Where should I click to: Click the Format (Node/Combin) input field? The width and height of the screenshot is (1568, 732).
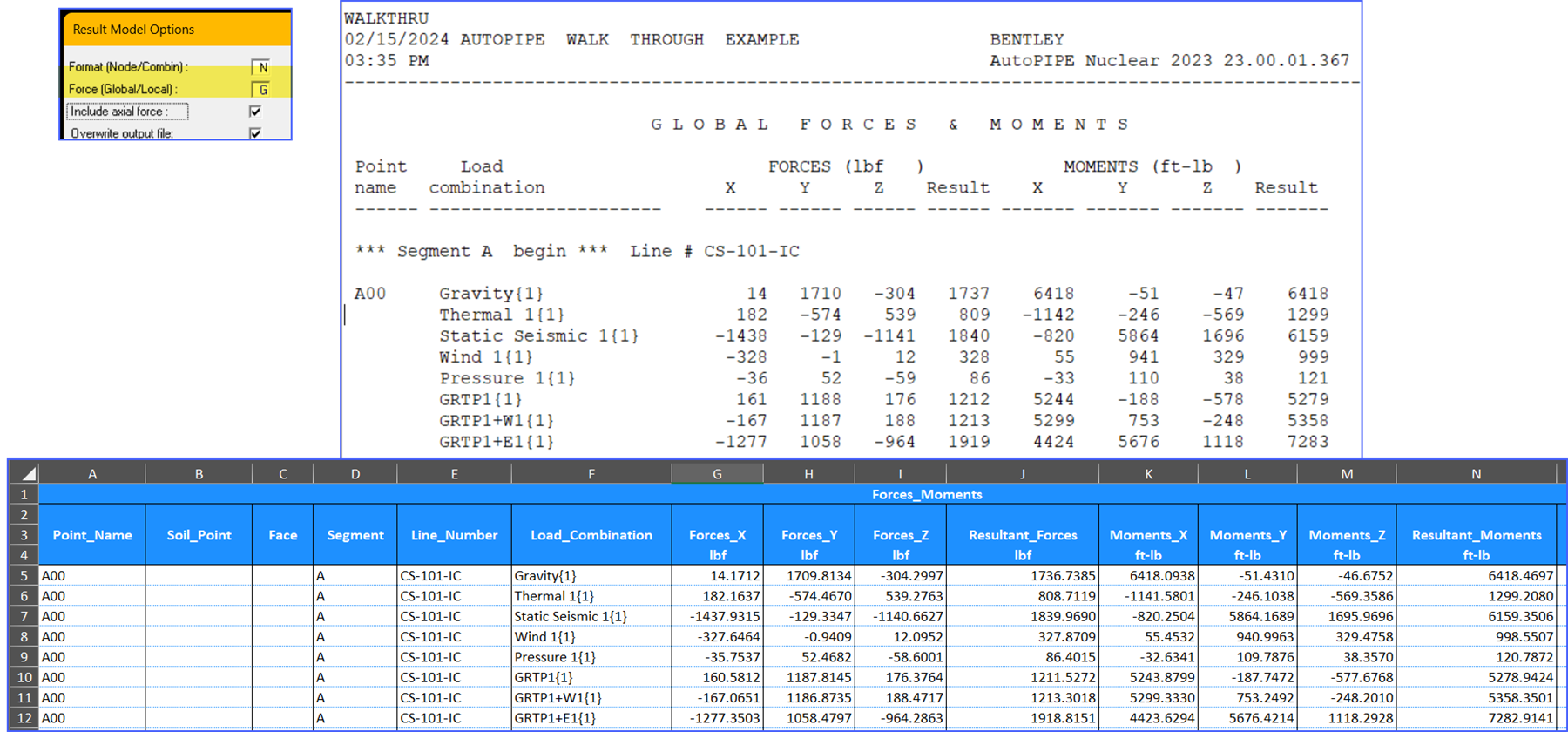(260, 67)
